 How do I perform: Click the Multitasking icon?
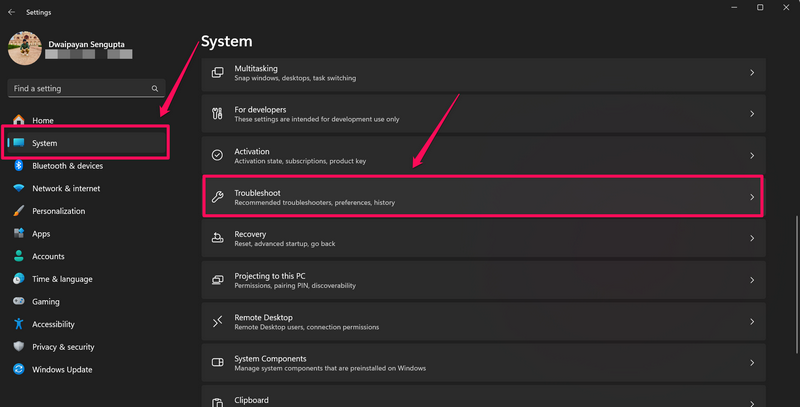tap(218, 73)
